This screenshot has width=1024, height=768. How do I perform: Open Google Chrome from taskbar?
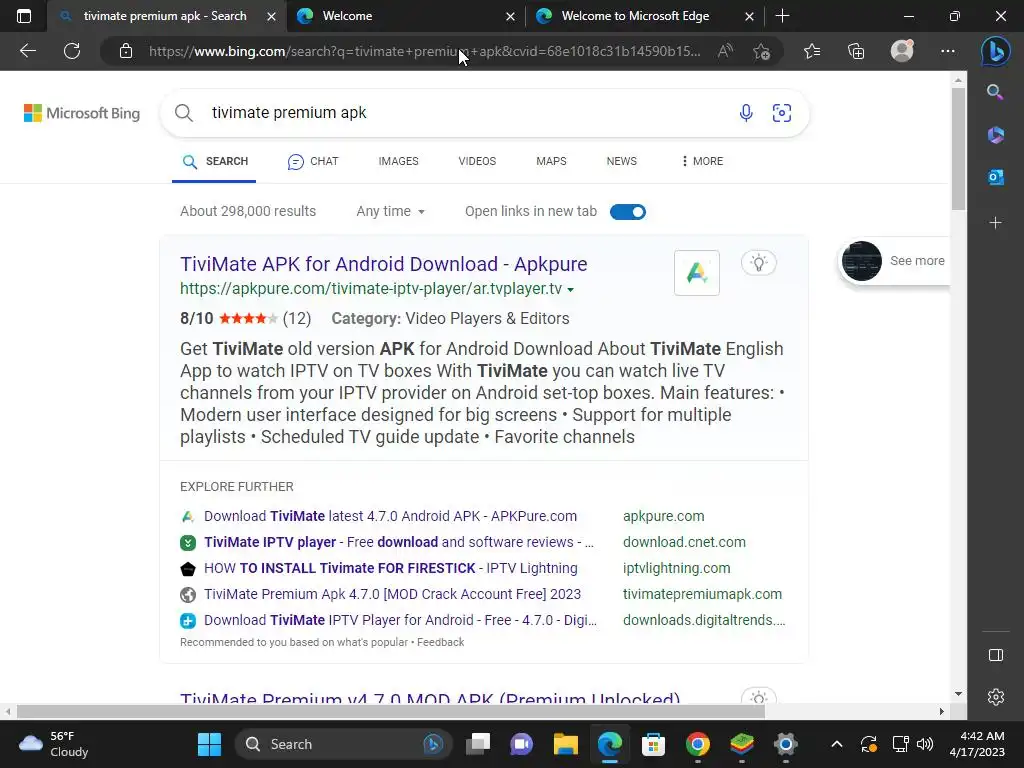click(x=697, y=744)
